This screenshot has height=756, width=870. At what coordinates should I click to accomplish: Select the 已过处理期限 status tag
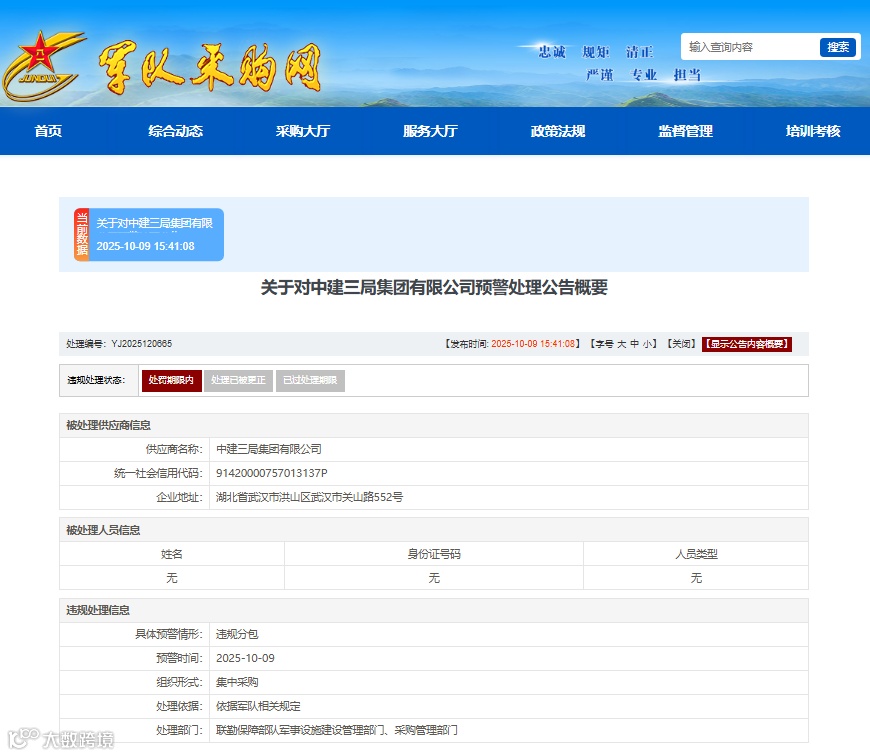310,380
